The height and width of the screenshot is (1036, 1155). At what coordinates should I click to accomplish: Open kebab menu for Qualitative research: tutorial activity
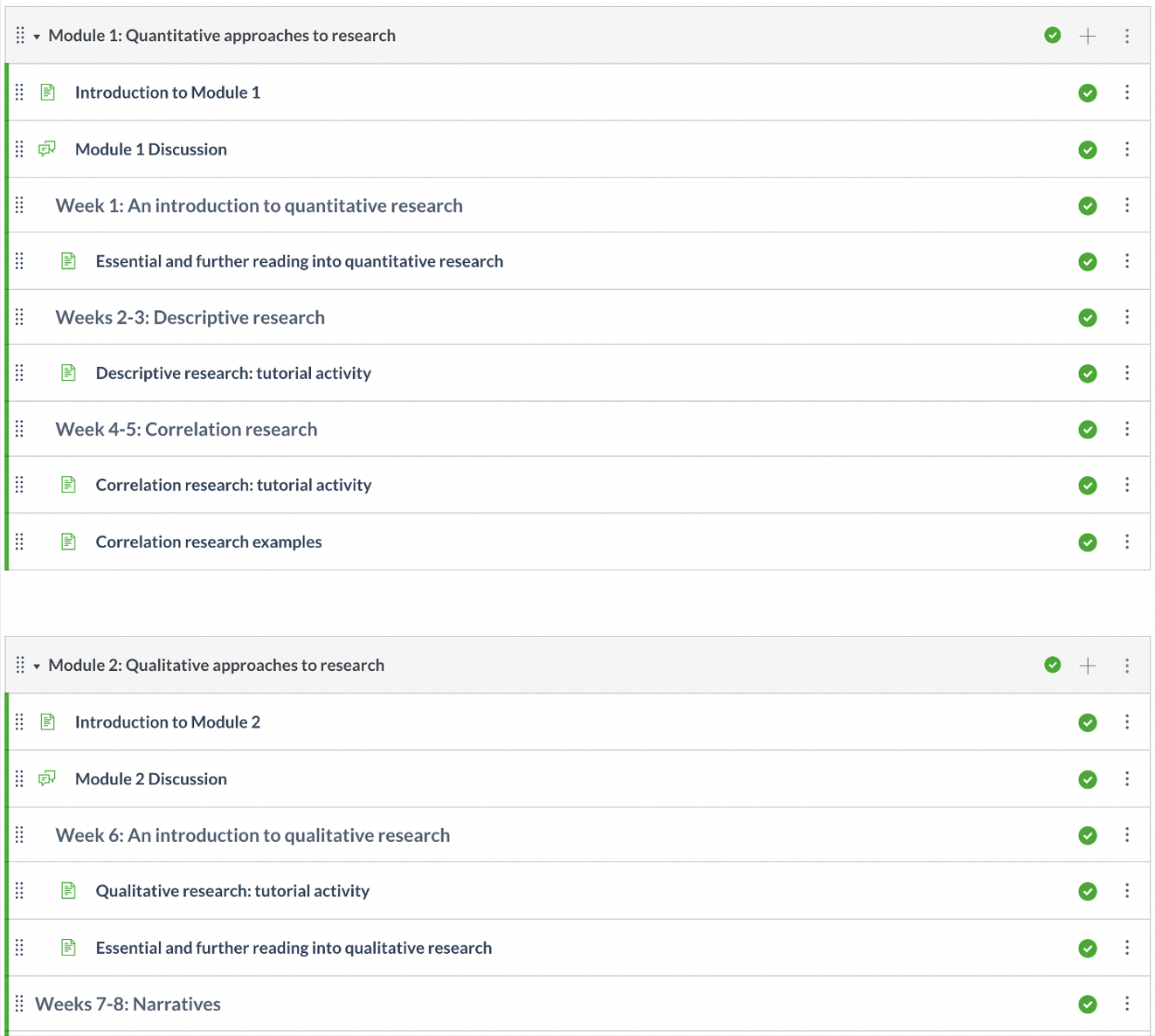(x=1127, y=891)
